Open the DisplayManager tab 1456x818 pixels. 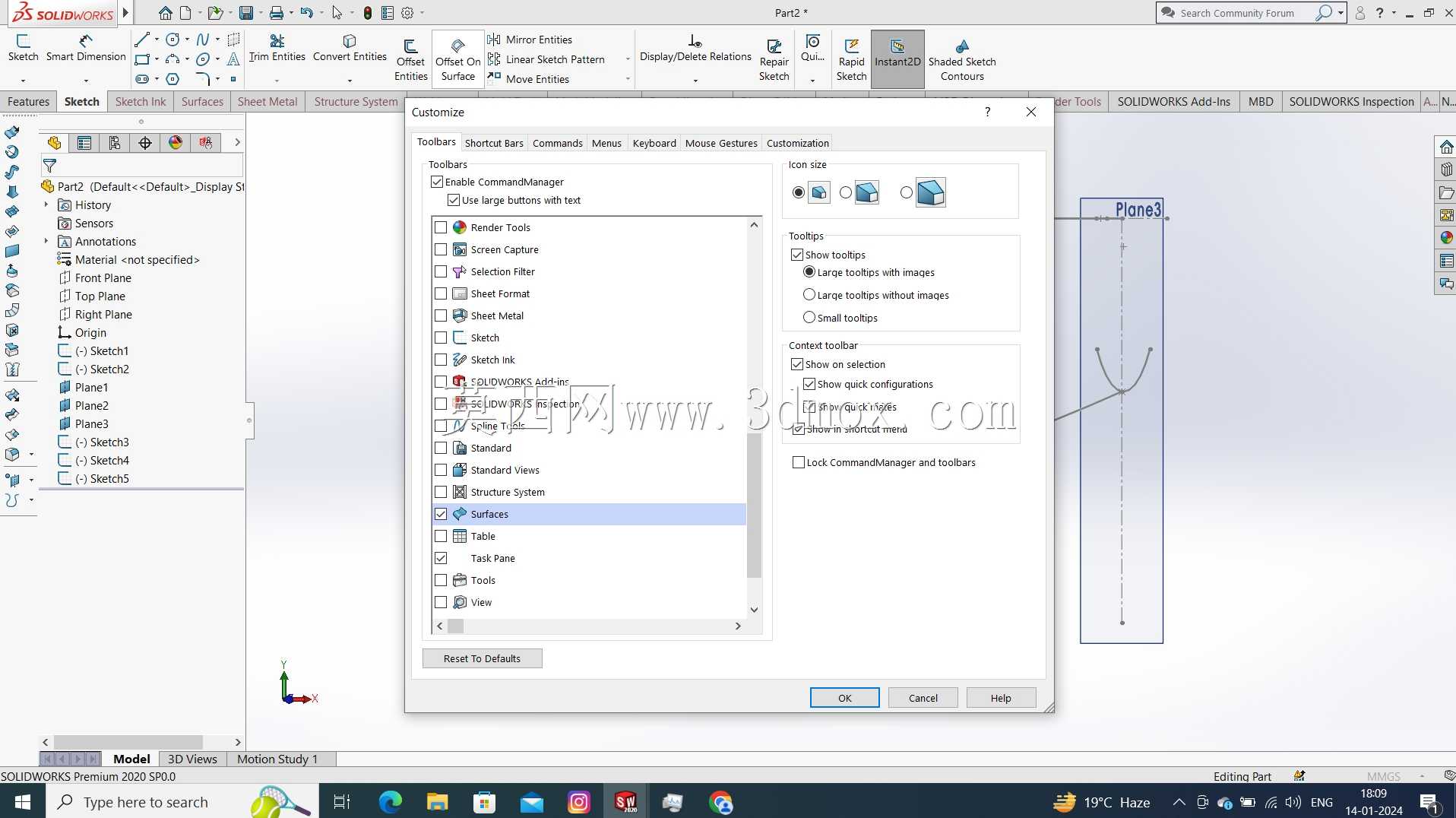point(176,143)
